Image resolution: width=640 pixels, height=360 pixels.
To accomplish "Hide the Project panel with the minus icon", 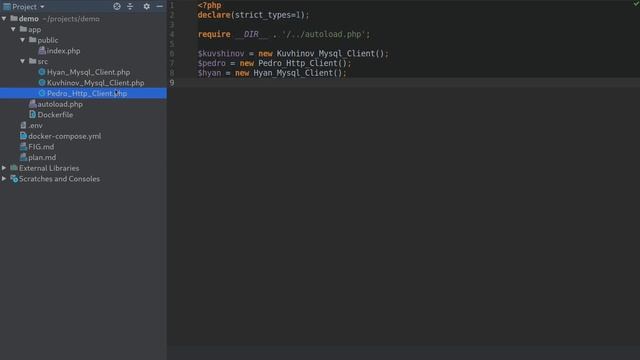I will (160, 6).
